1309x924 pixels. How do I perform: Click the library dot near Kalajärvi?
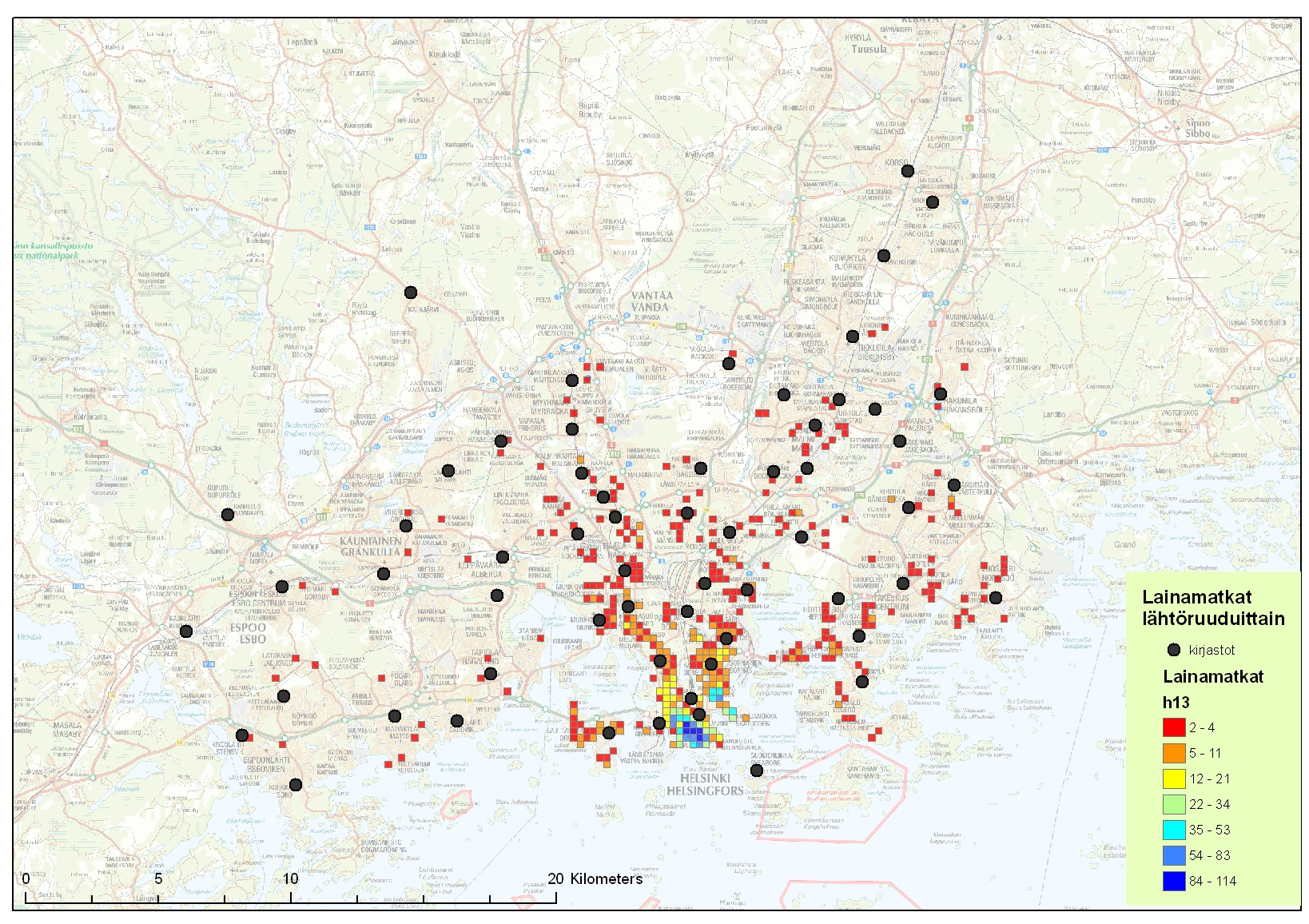(x=411, y=293)
